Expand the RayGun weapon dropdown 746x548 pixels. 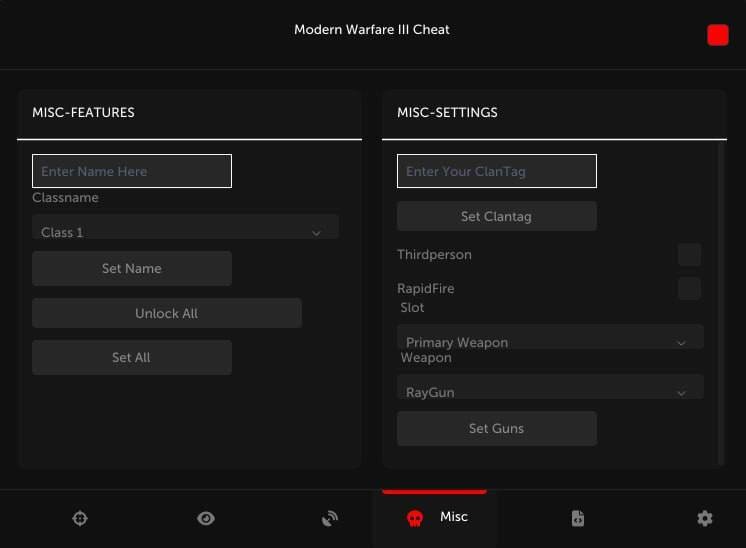coord(550,387)
